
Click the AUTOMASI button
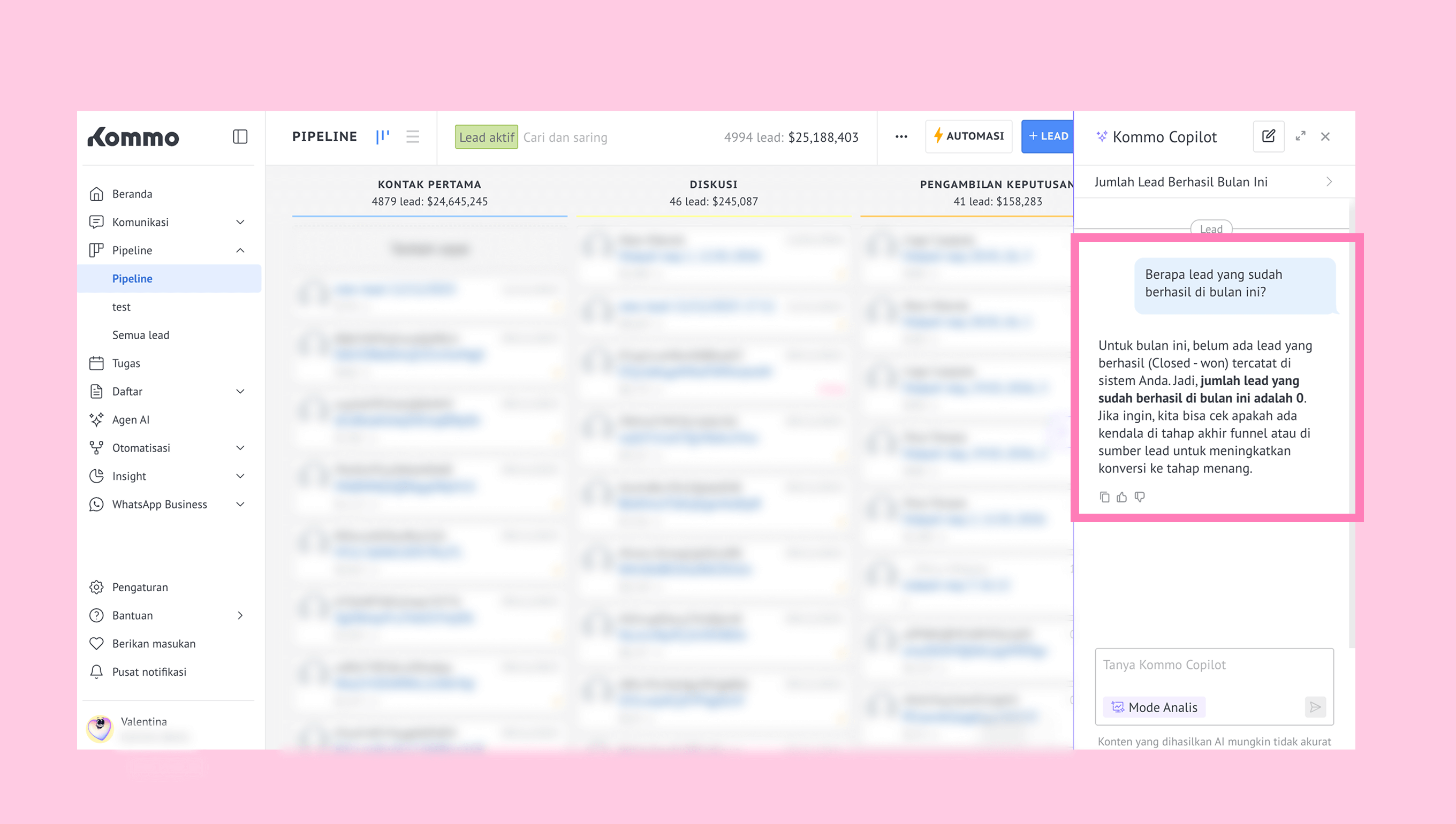[968, 136]
